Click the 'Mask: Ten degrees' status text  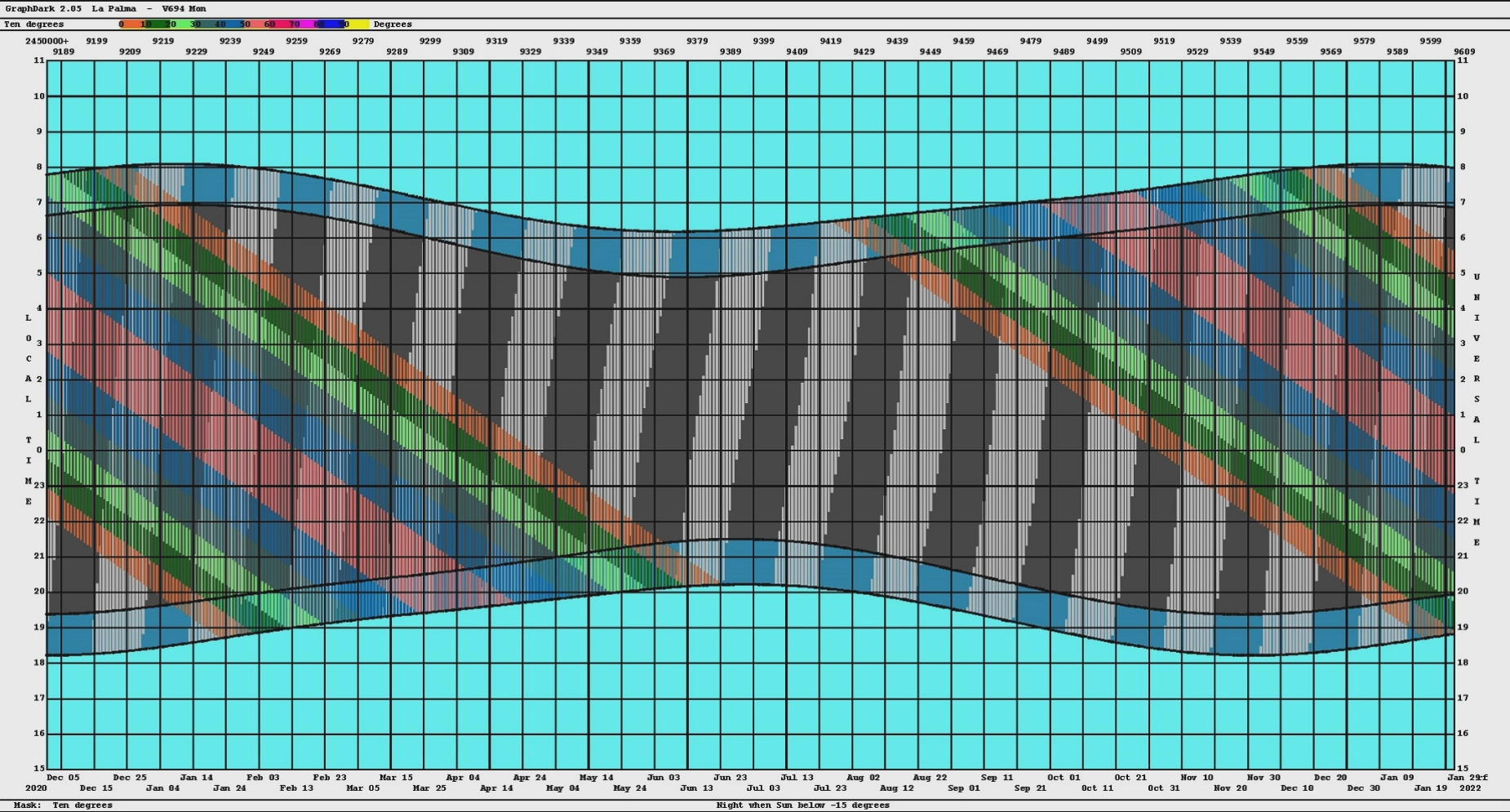(x=63, y=805)
